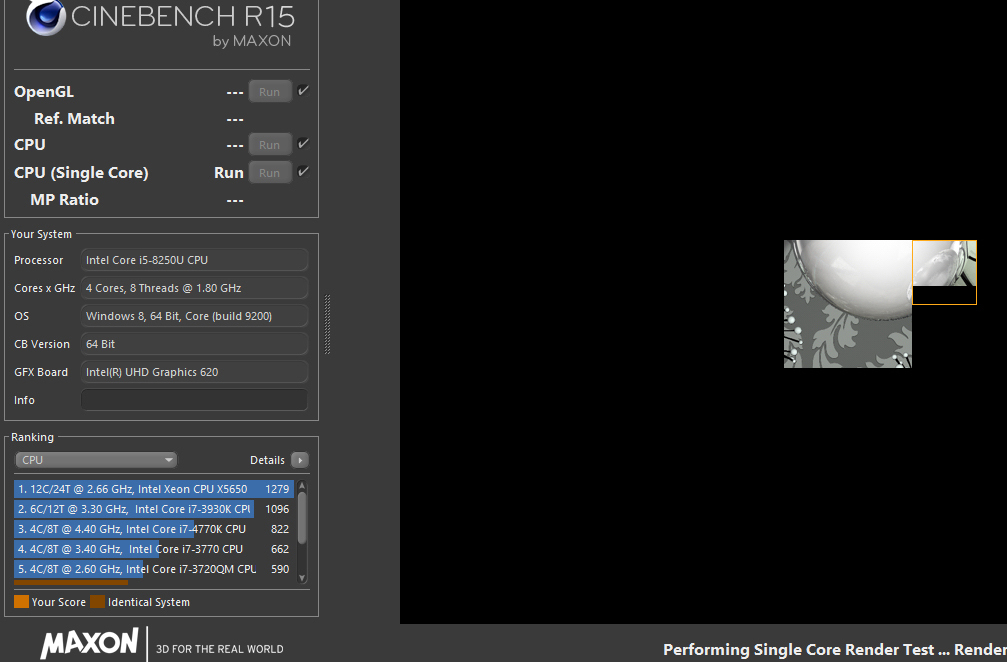Click the Performing Single Core Render Test status

(835, 649)
